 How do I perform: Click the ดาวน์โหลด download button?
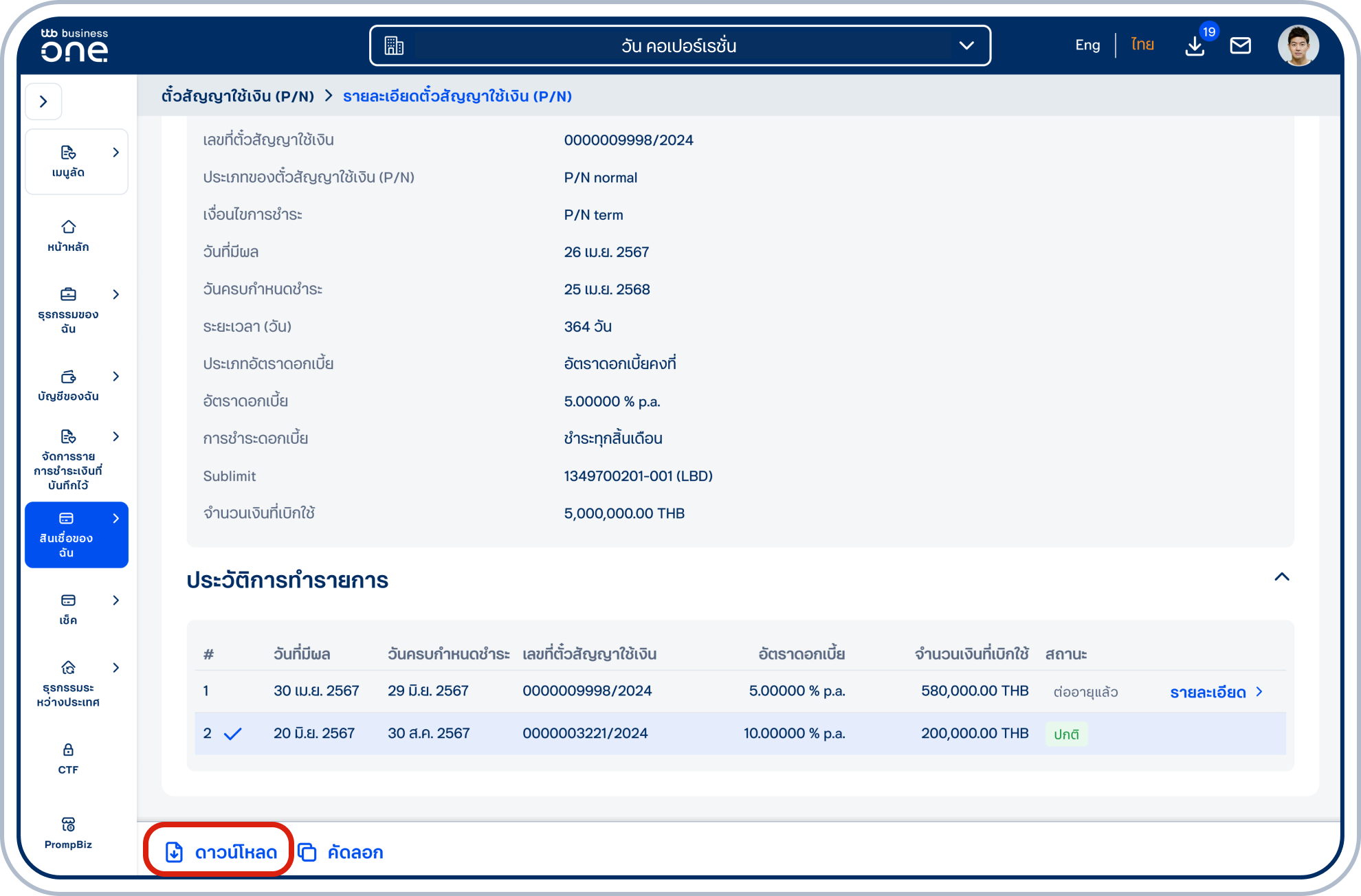(x=218, y=851)
